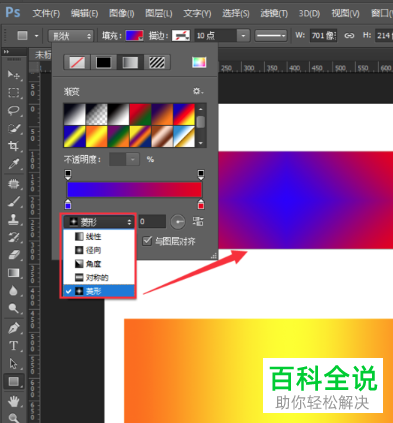Click the gradient angle input field
The width and height of the screenshot is (393, 423).
(152, 222)
